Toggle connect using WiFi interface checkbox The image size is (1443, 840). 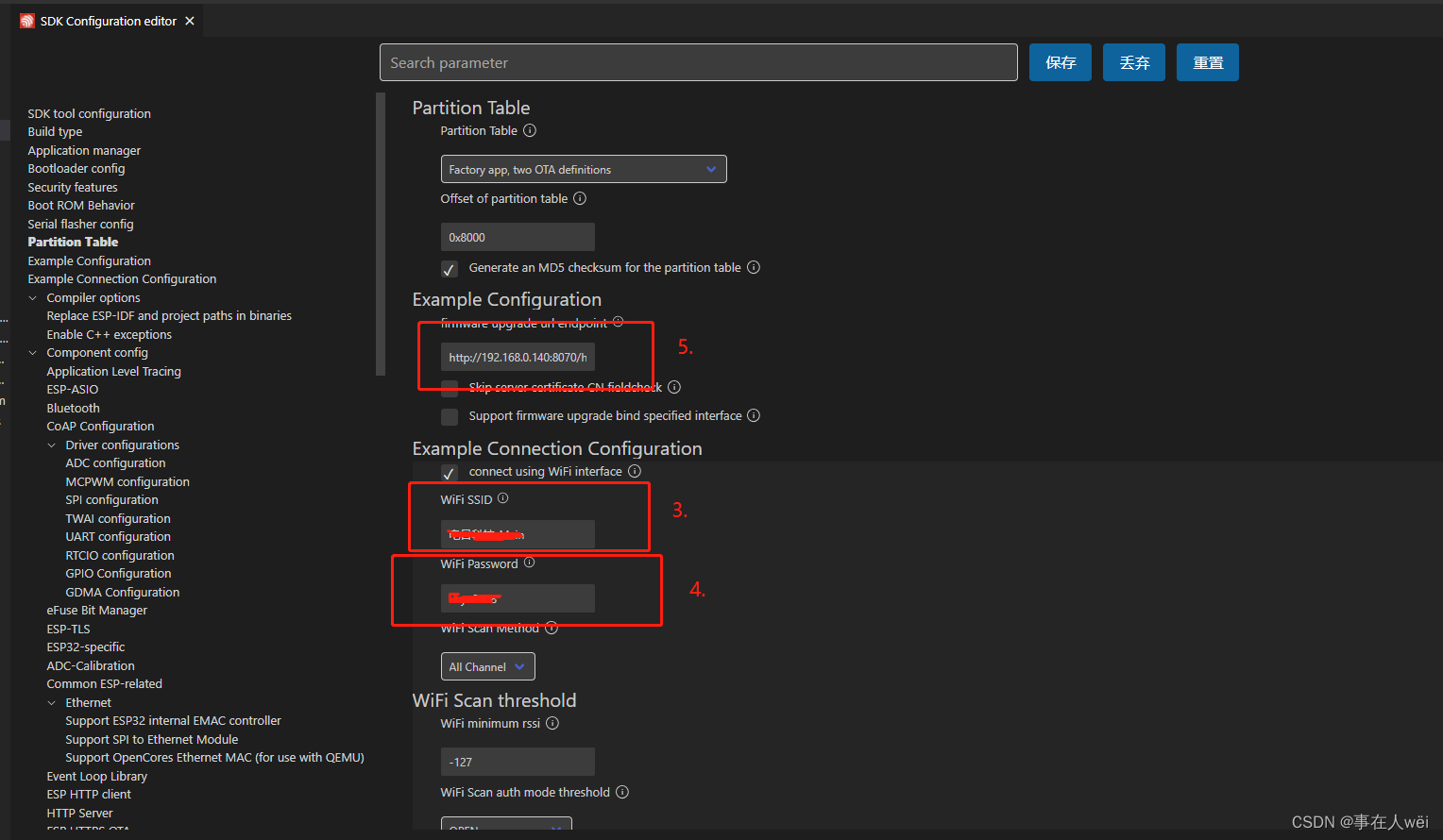point(450,472)
